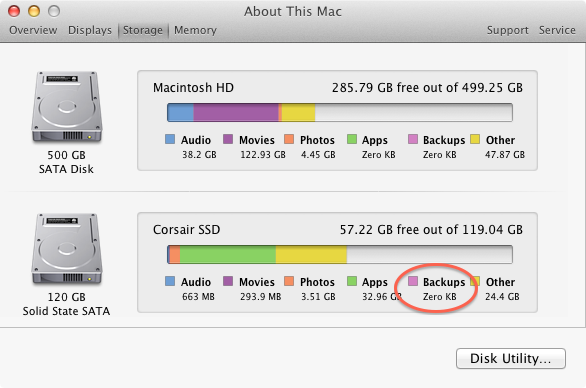
Task: Open the Displays tab
Action: click(90, 30)
